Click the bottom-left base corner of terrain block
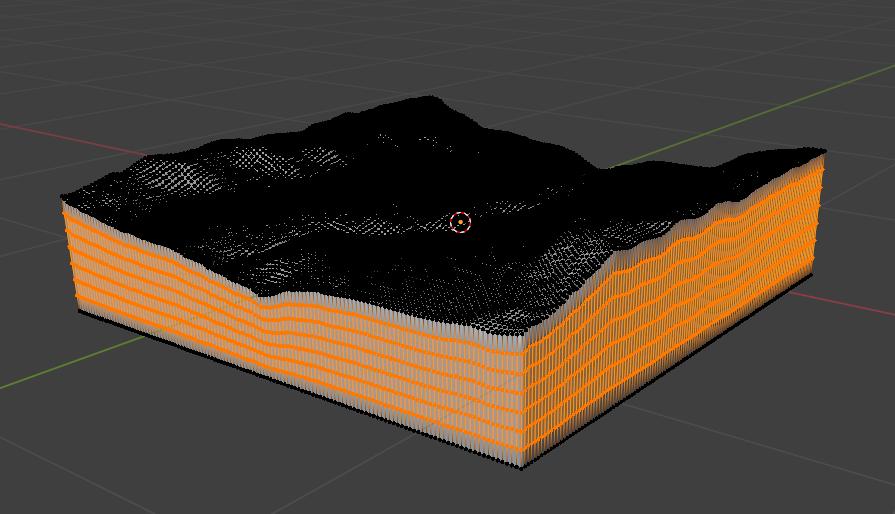The image size is (895, 514). (x=80, y=311)
